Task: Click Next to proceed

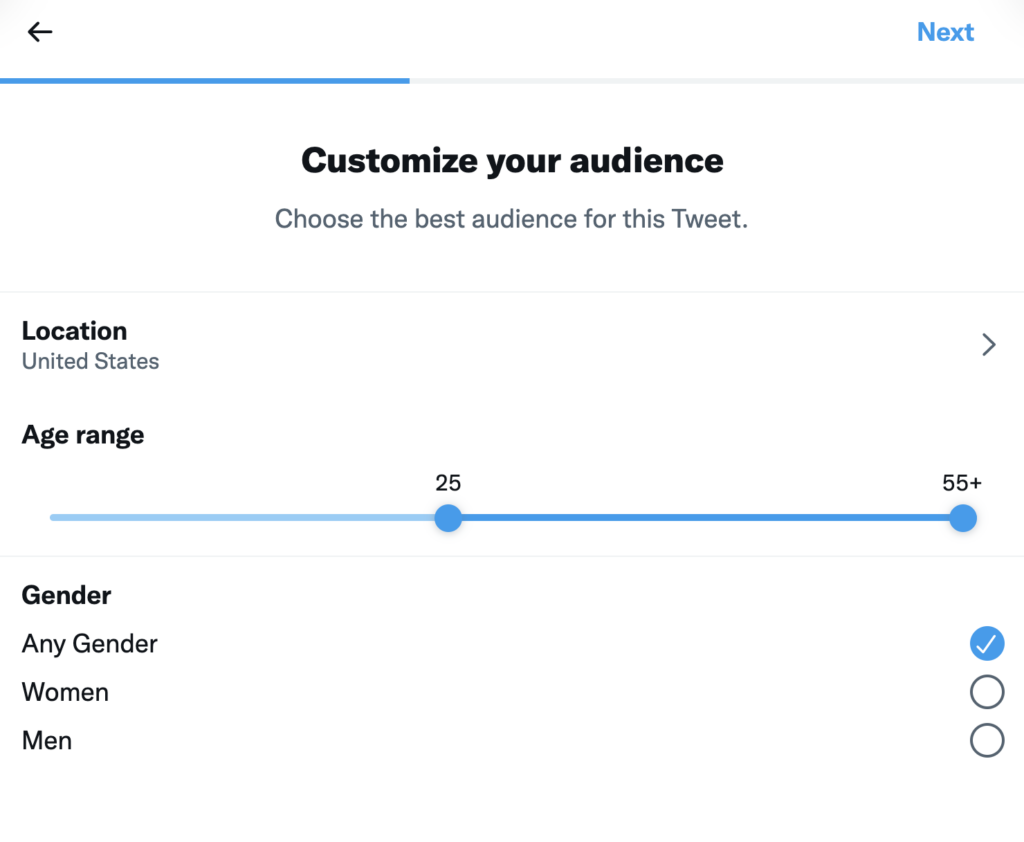Action: click(945, 31)
